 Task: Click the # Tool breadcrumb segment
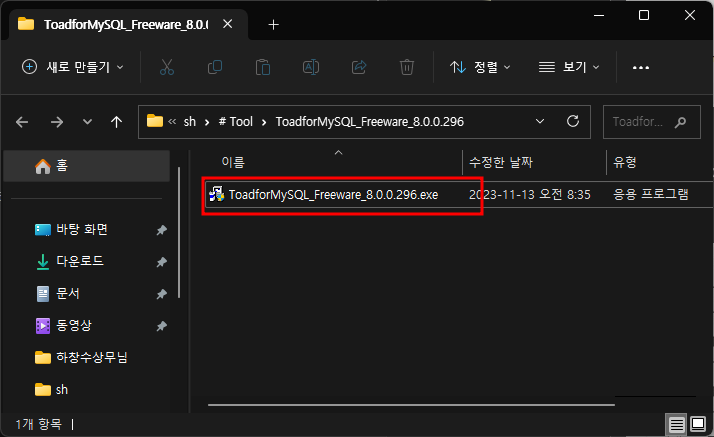tap(235, 122)
